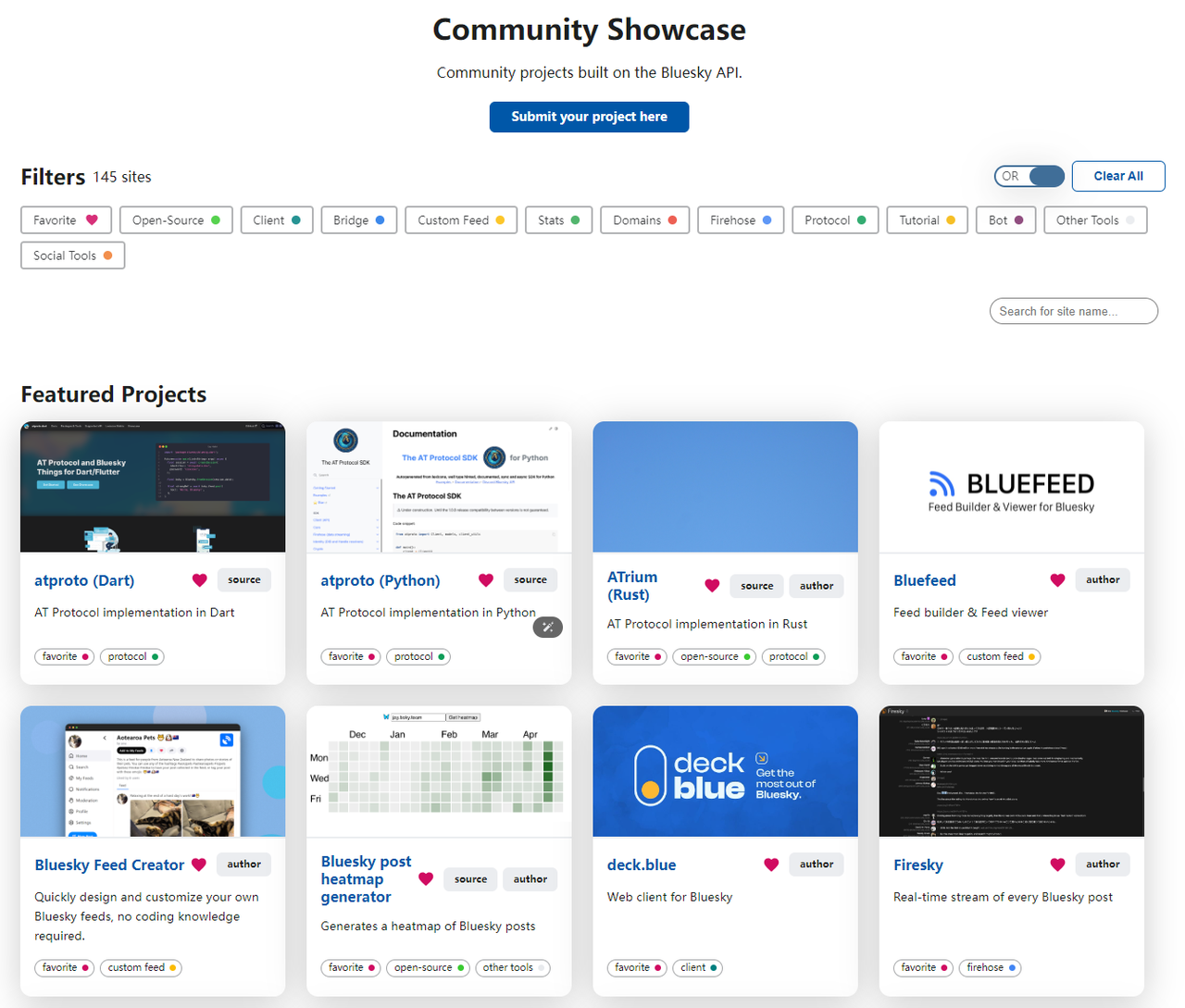Clear all filters with Clear All

(x=1117, y=176)
